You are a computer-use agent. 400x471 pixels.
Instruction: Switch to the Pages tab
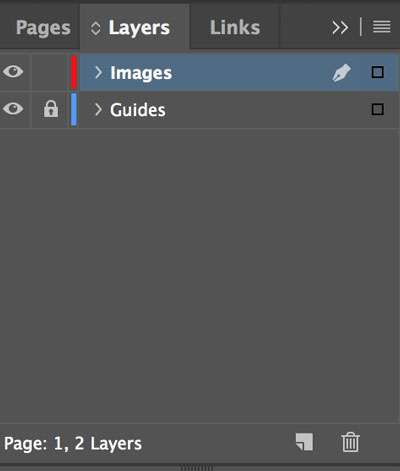(43, 28)
